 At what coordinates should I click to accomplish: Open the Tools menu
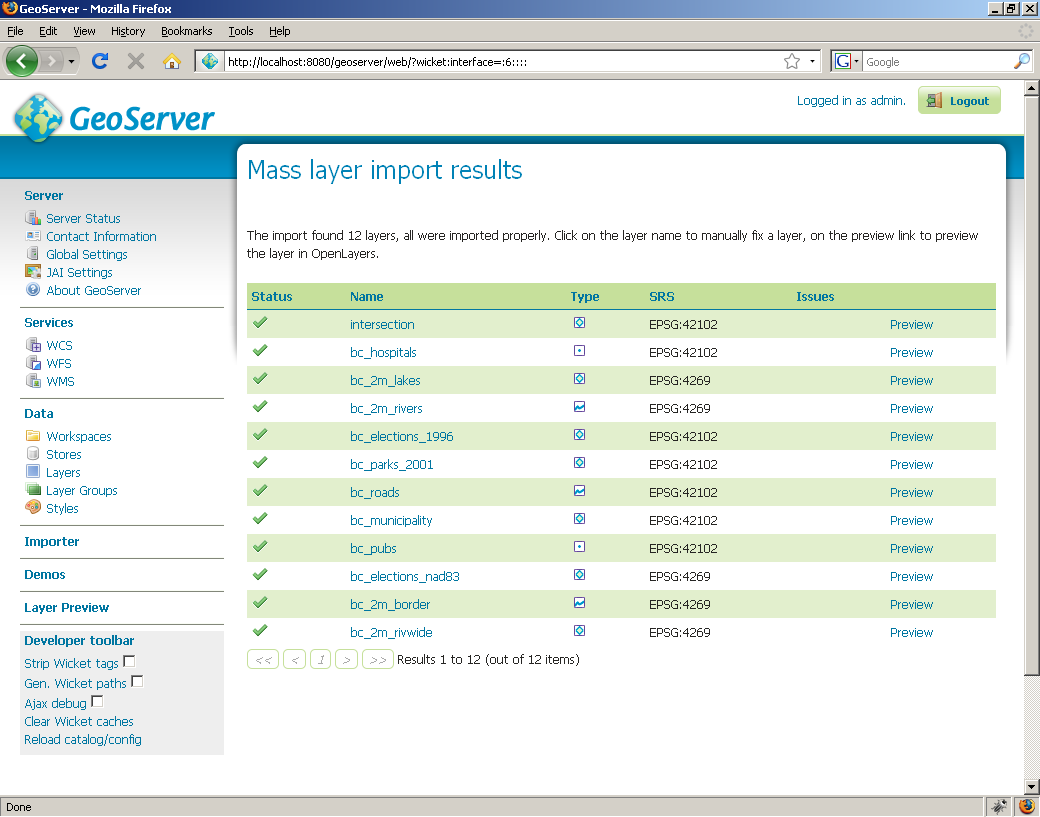coord(240,31)
